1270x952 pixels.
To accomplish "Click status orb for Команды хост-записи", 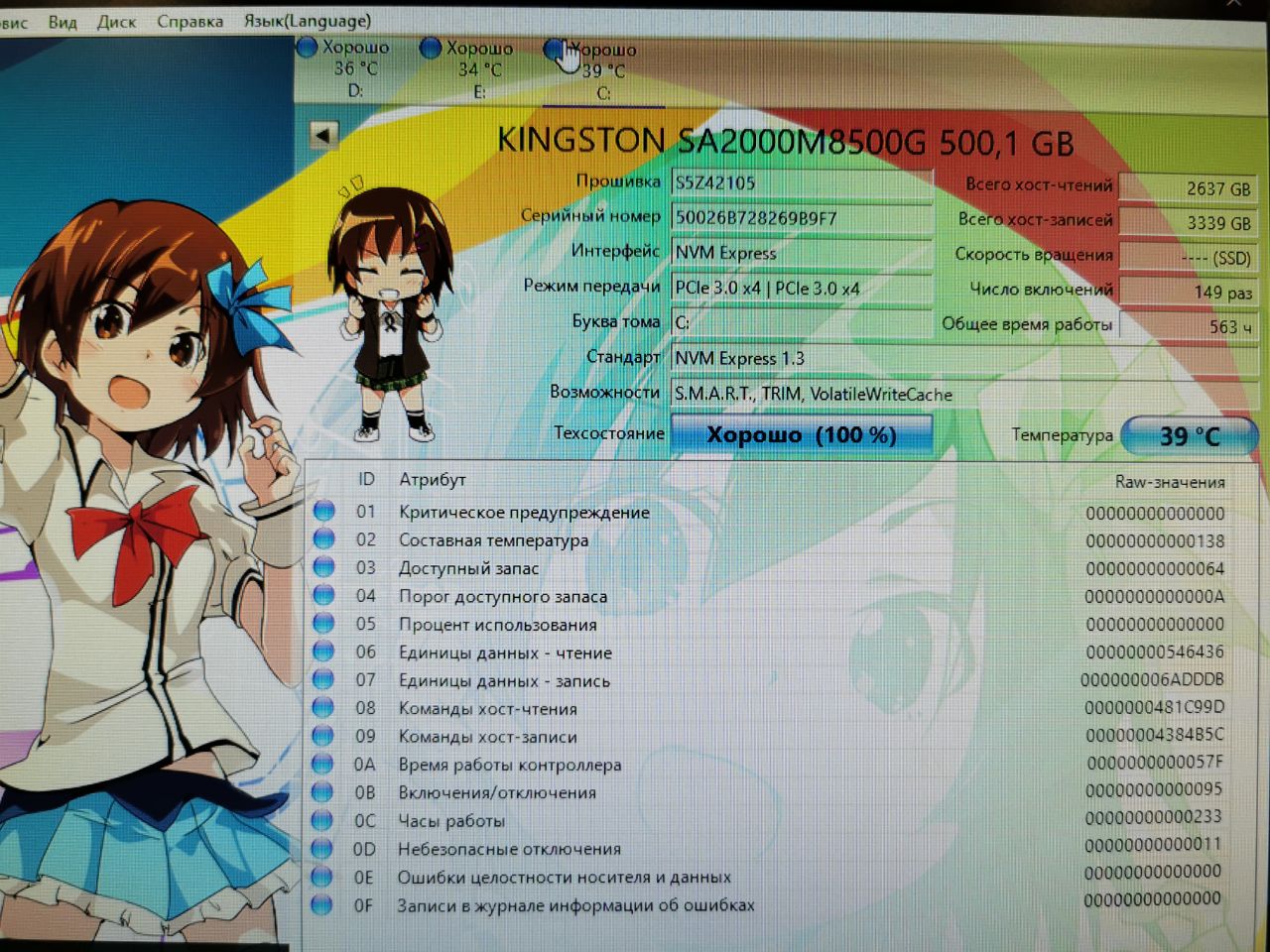I will click(x=323, y=736).
